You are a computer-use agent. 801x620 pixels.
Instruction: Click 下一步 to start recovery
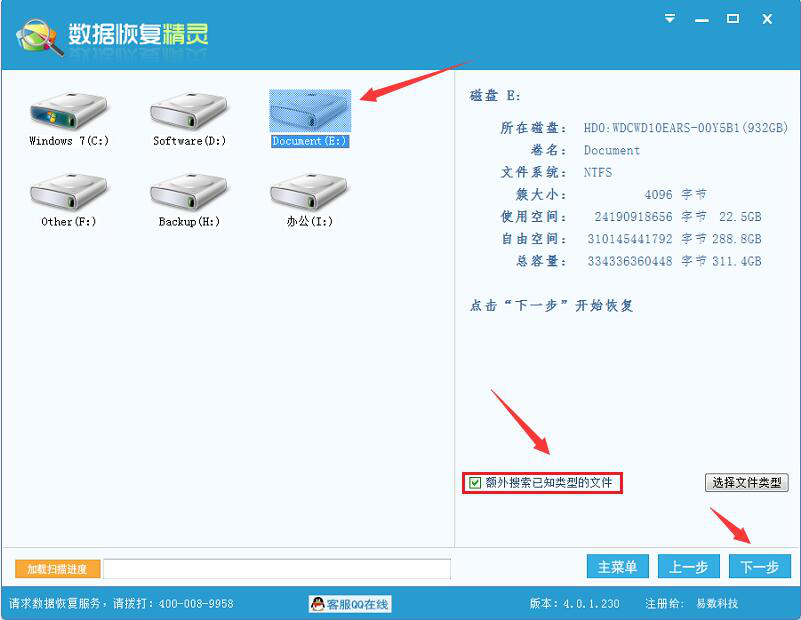point(760,566)
